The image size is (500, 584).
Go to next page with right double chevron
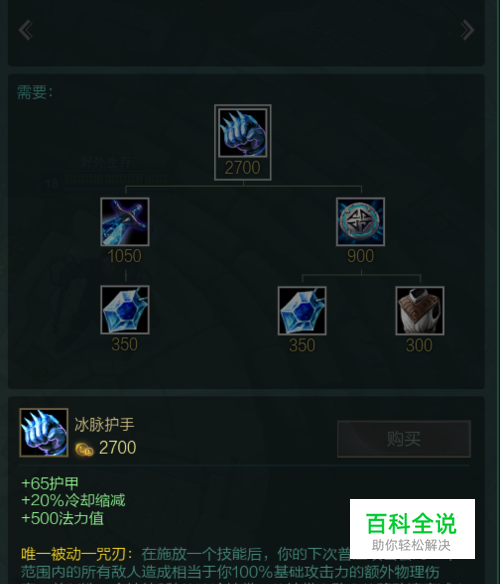467,30
